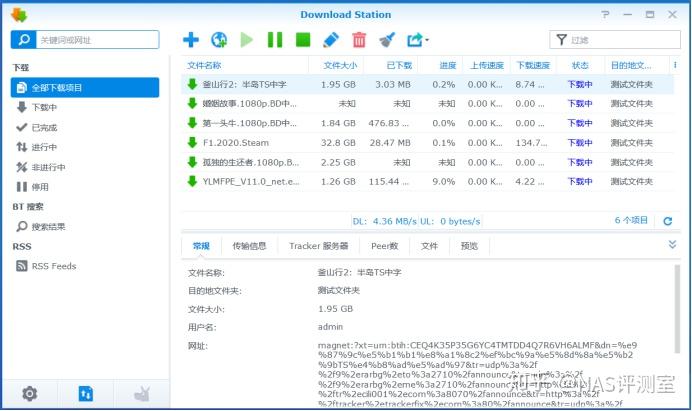Sort by 上传速度 column header
This screenshot has width=692, height=411.
click(487, 65)
